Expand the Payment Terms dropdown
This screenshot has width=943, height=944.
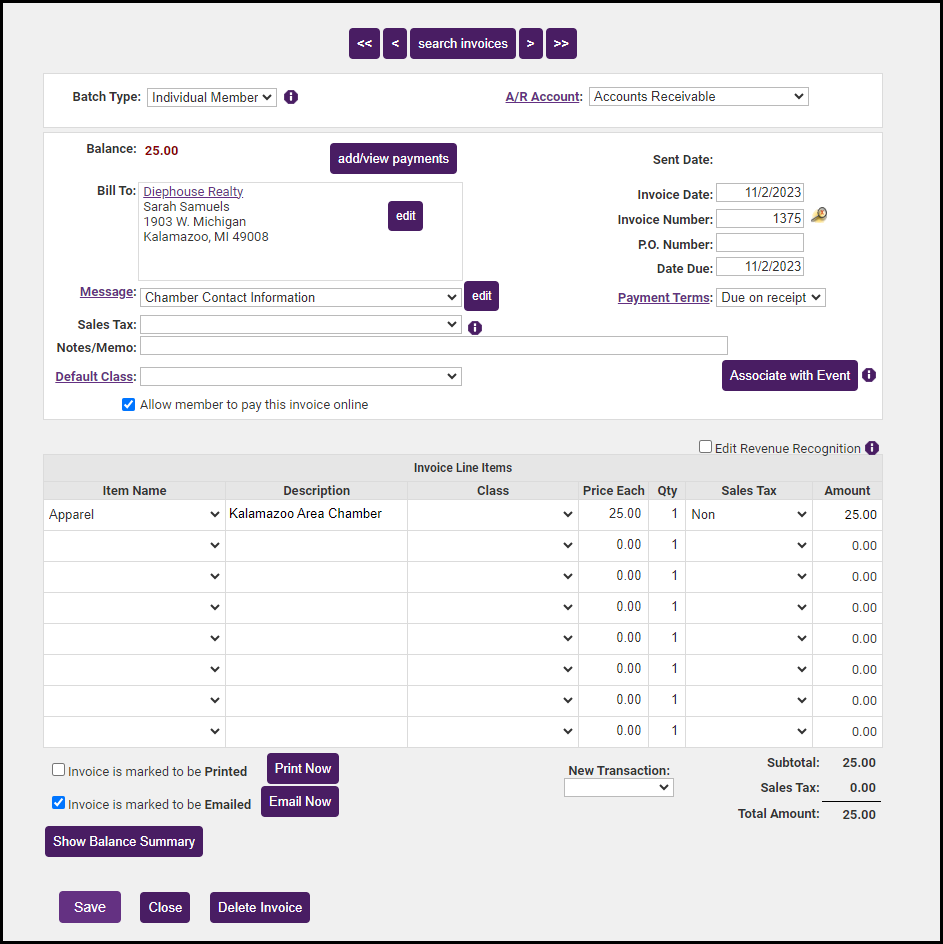point(770,298)
